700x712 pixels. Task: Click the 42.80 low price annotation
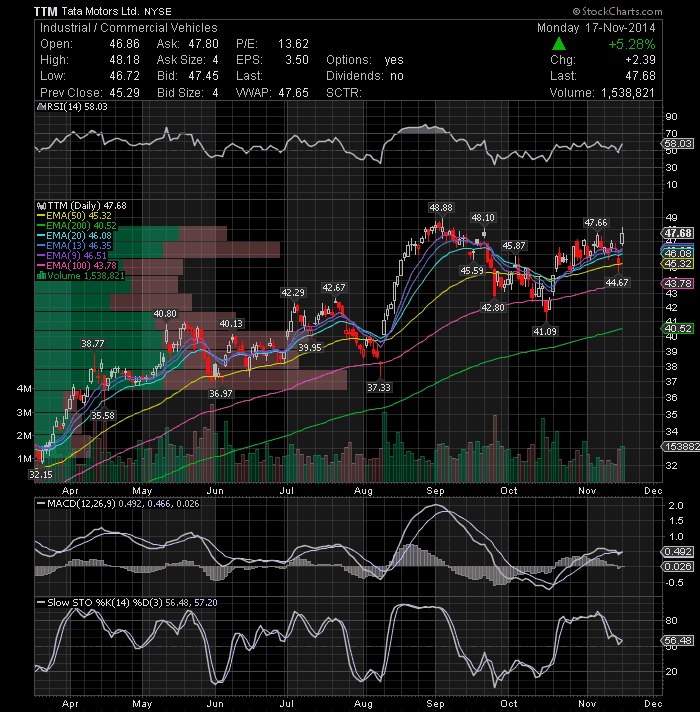click(493, 307)
